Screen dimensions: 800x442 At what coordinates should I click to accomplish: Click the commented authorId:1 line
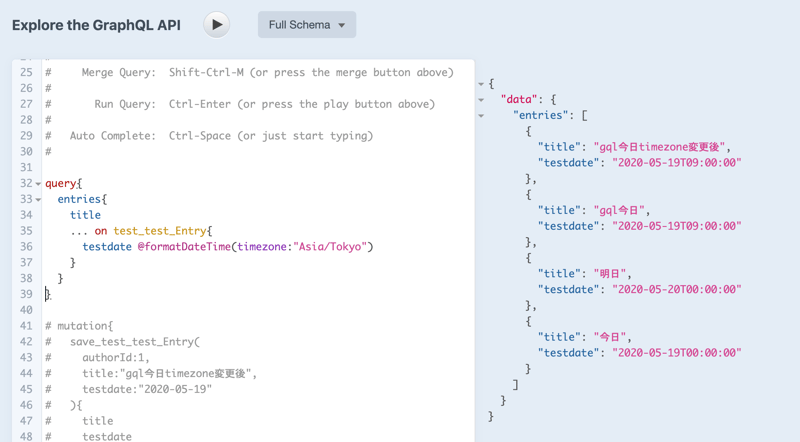115,358
